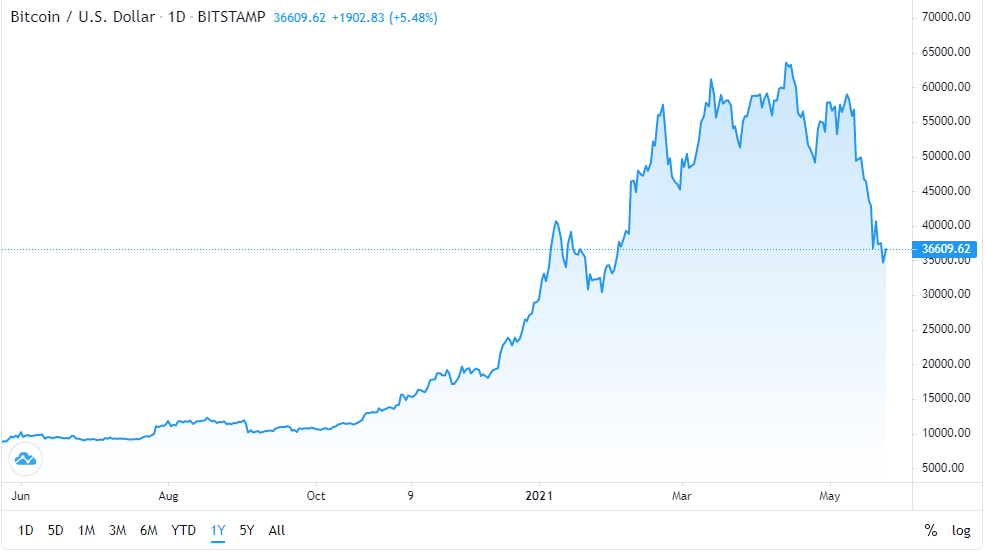Click the 1D interval label in header
This screenshot has width=985, height=553.
[x=178, y=18]
